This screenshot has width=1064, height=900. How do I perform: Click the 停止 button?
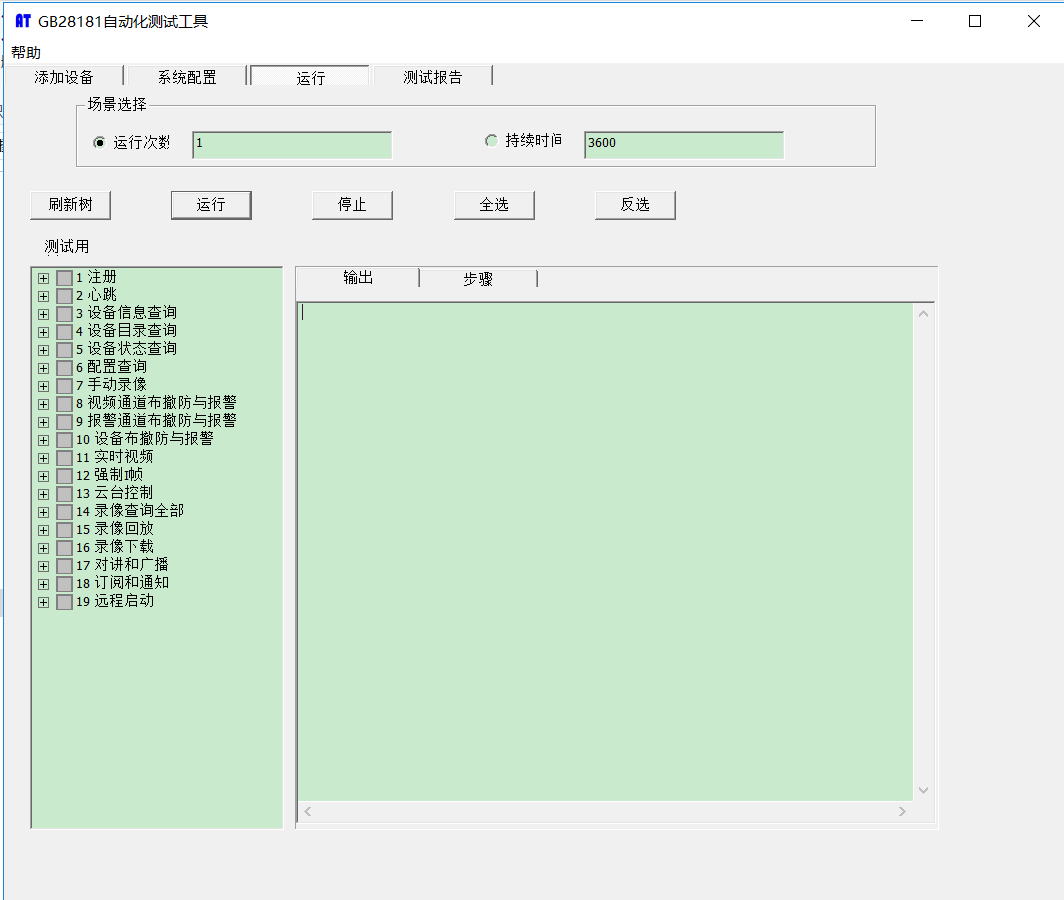(352, 205)
